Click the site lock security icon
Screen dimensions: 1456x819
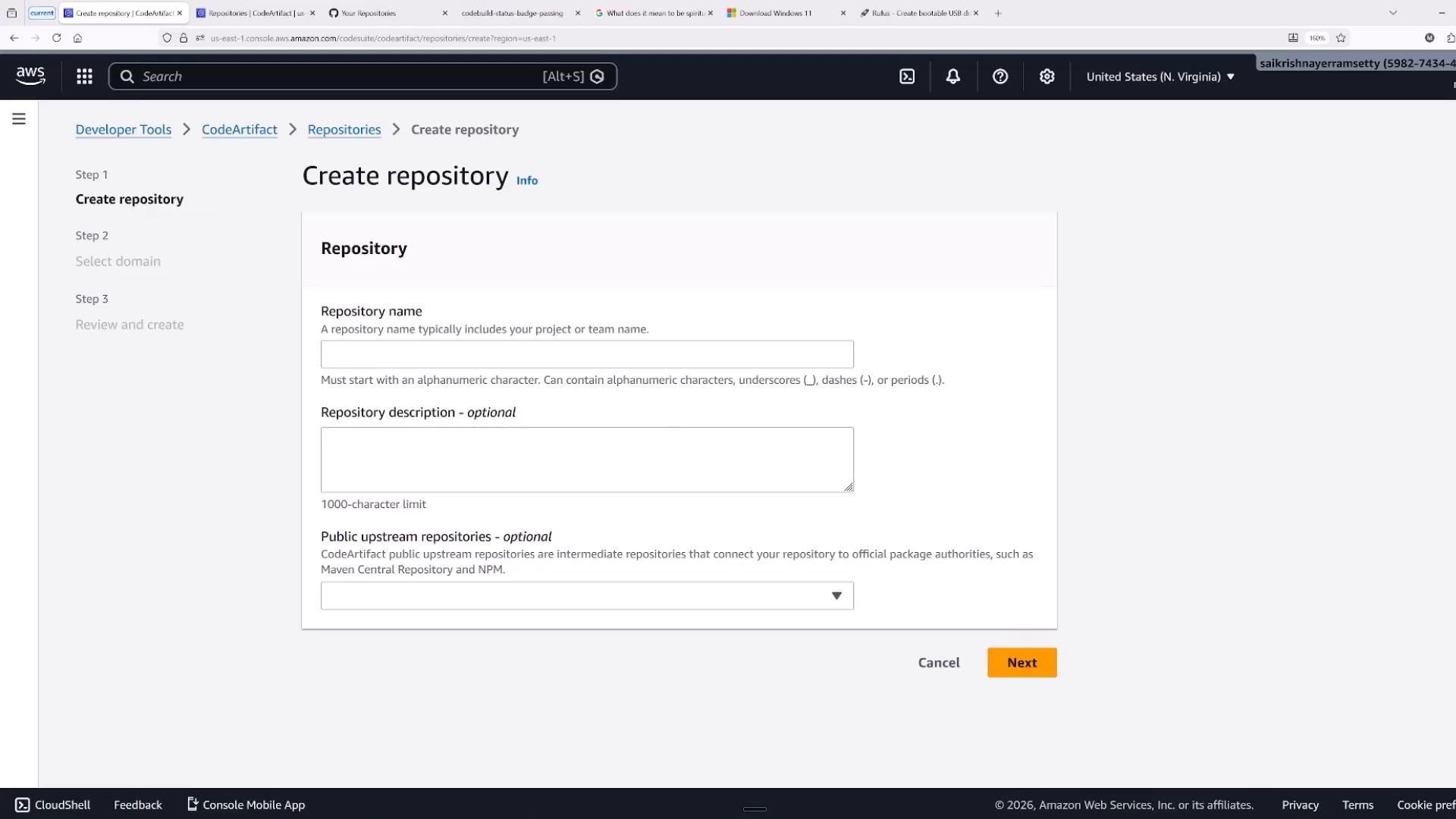pos(184,38)
